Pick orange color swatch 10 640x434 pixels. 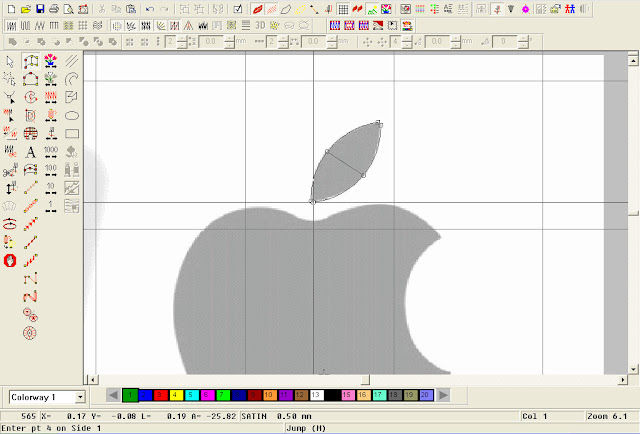coord(269,395)
